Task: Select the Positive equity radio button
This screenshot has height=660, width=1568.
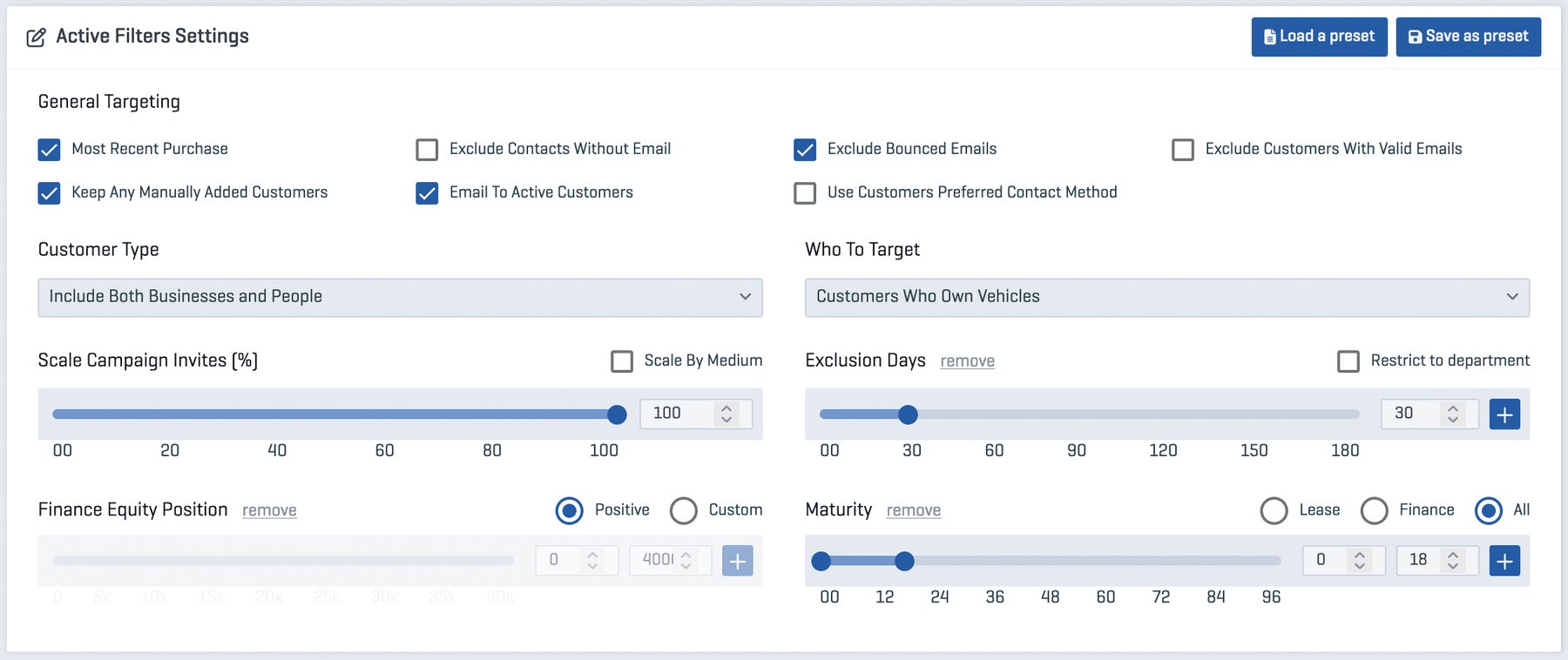Action: click(x=570, y=511)
